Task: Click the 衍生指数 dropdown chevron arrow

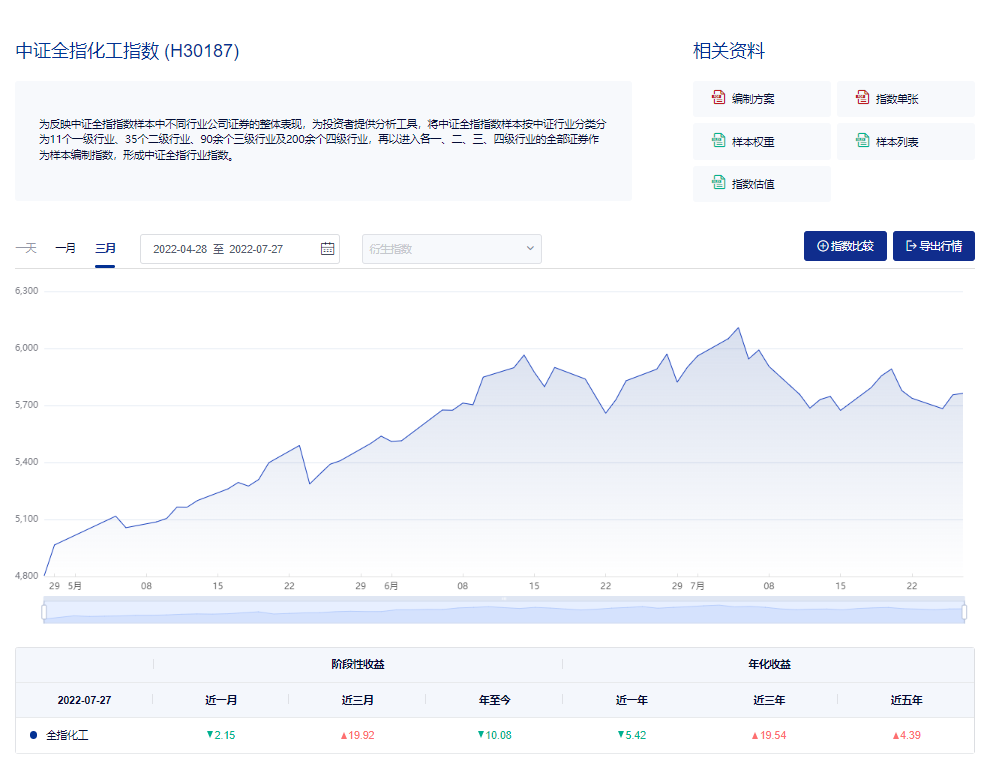Action: point(530,249)
